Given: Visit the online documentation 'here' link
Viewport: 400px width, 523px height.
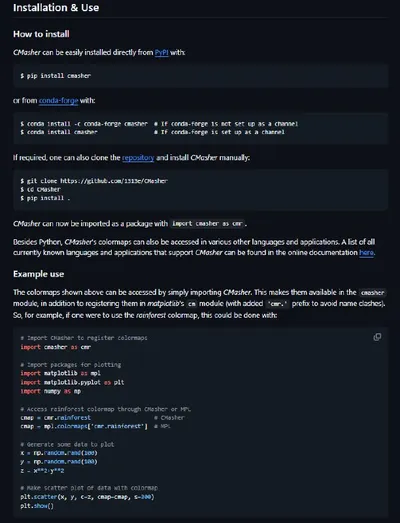Looking at the screenshot, I should click(366, 252).
